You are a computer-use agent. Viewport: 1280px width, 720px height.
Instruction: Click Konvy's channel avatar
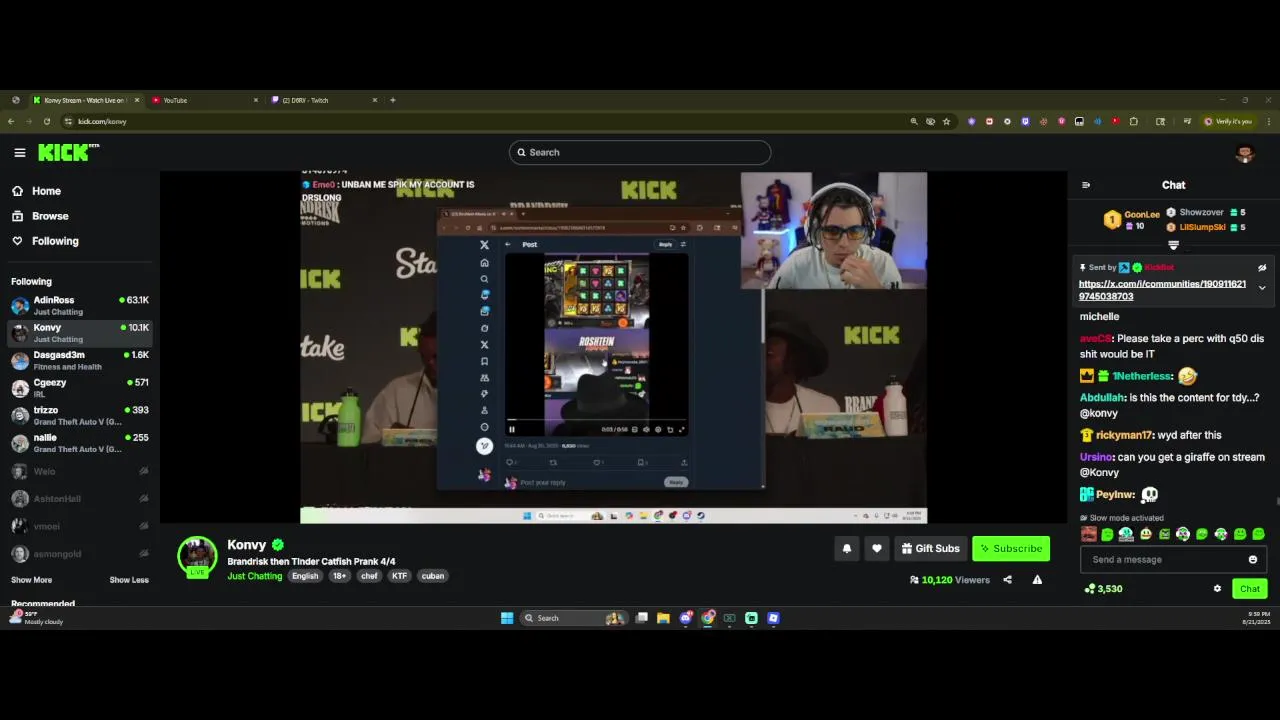click(x=197, y=557)
